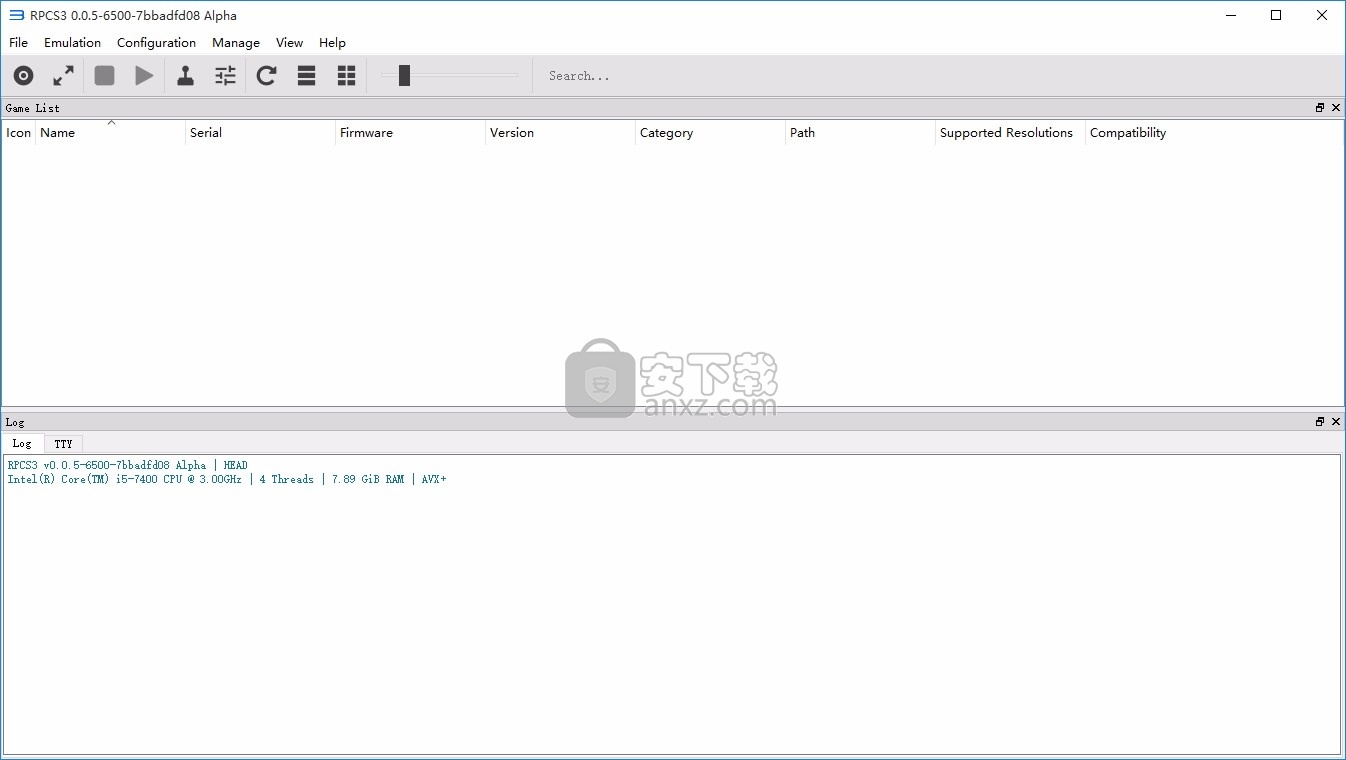Open the Emulation menu
1346x760 pixels.
(x=72, y=42)
